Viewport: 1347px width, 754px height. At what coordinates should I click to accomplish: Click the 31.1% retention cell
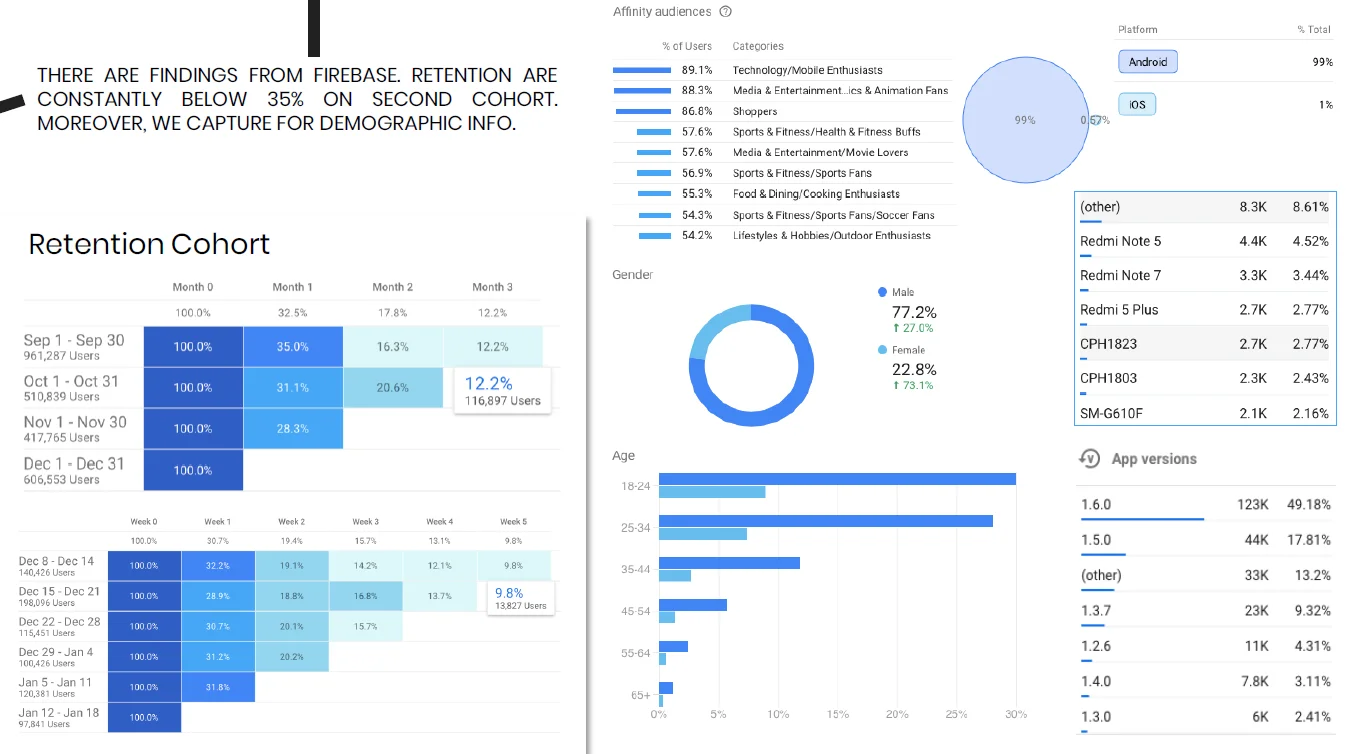pos(293,388)
